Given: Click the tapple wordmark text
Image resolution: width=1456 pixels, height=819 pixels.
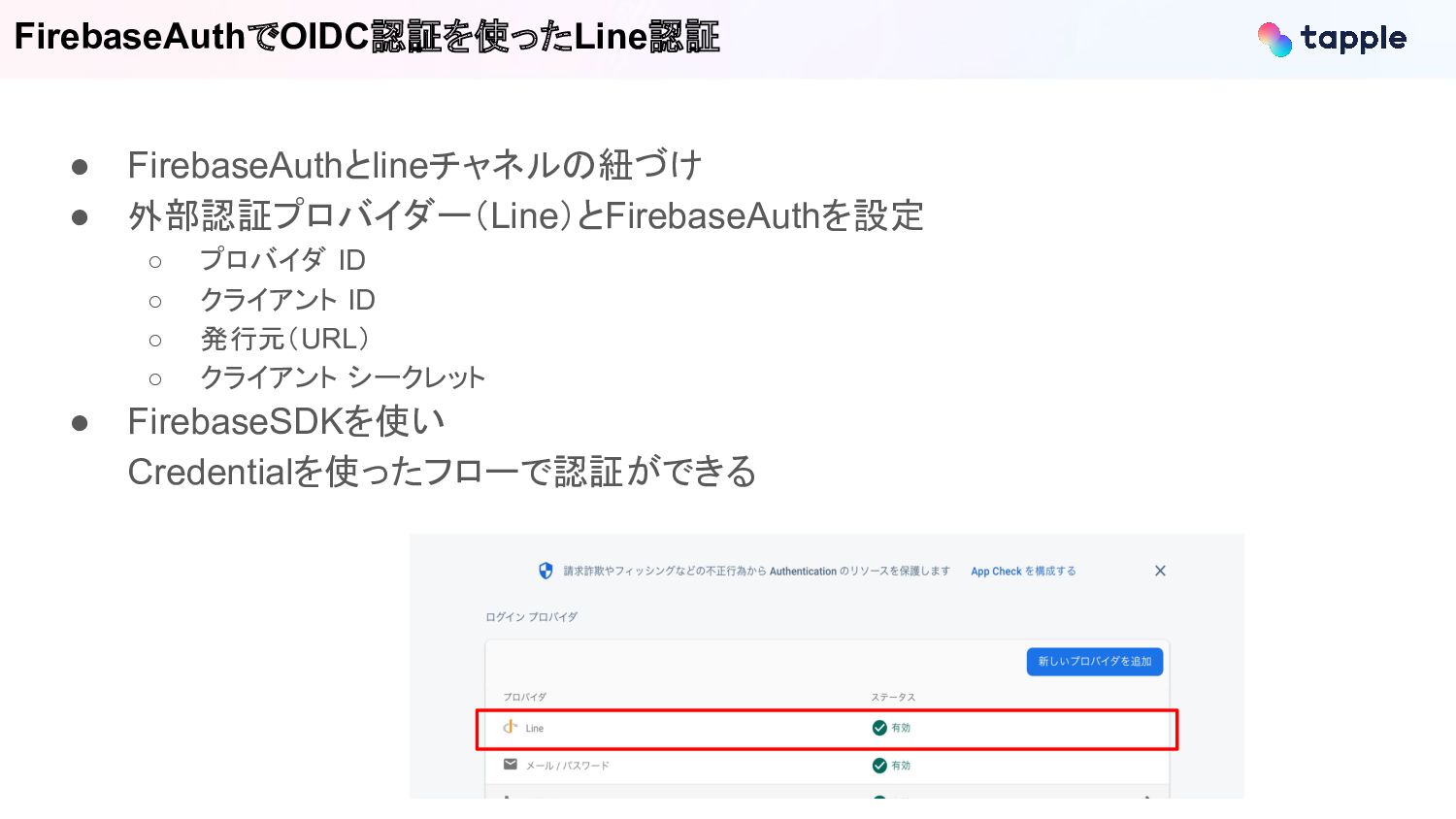Looking at the screenshot, I should click(1353, 39).
